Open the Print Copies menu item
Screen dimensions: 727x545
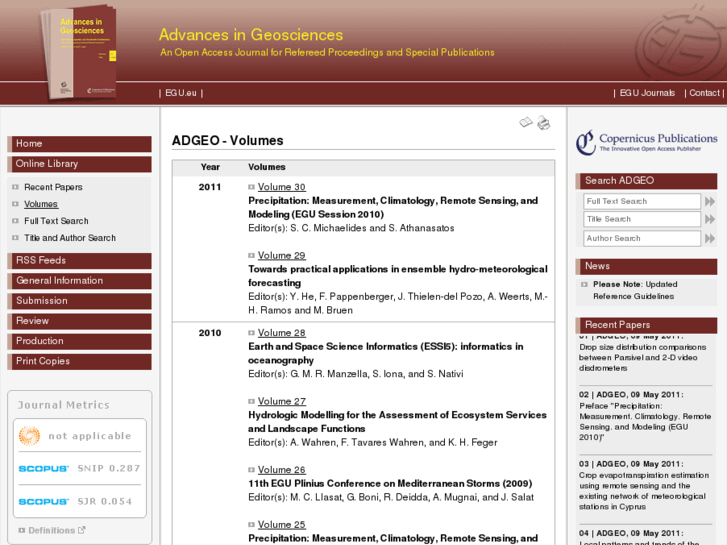click(x=79, y=361)
